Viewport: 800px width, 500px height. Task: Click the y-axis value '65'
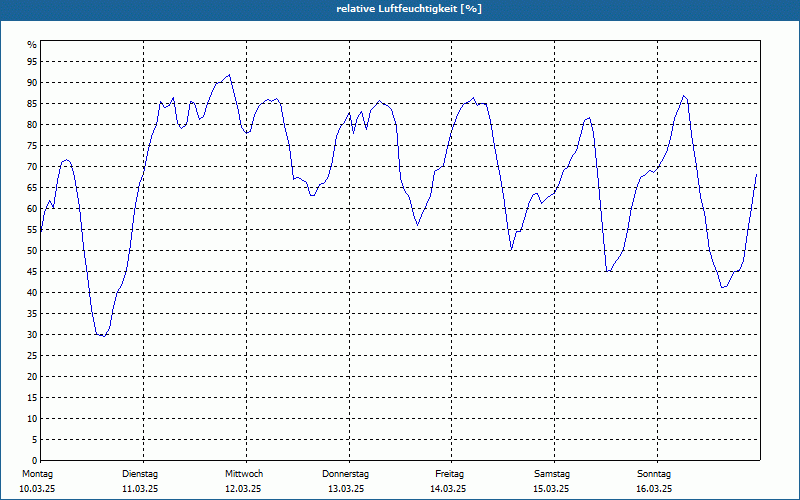pyautogui.click(x=32, y=188)
